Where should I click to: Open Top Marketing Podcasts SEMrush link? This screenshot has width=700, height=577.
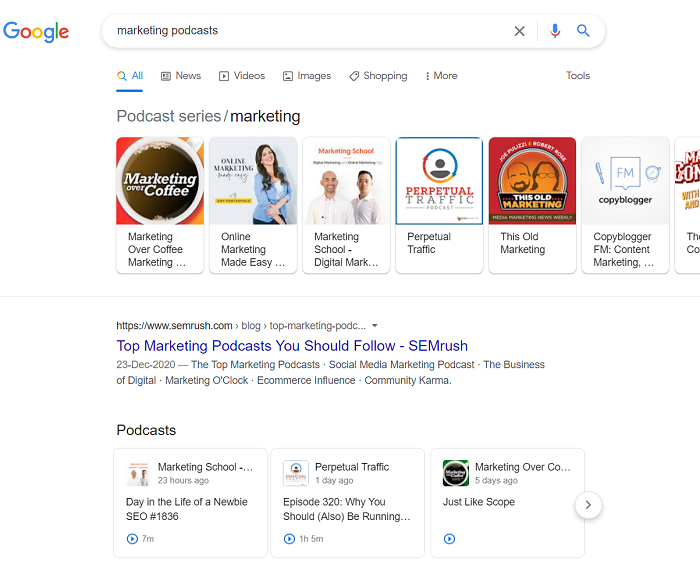pos(292,346)
